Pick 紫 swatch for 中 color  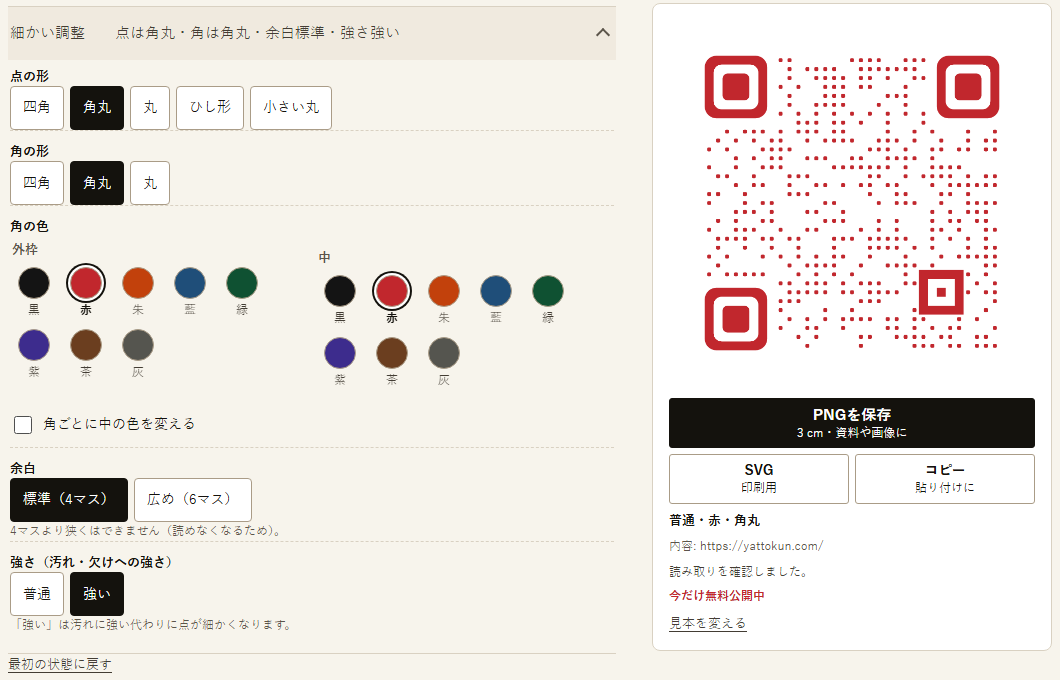[340, 353]
